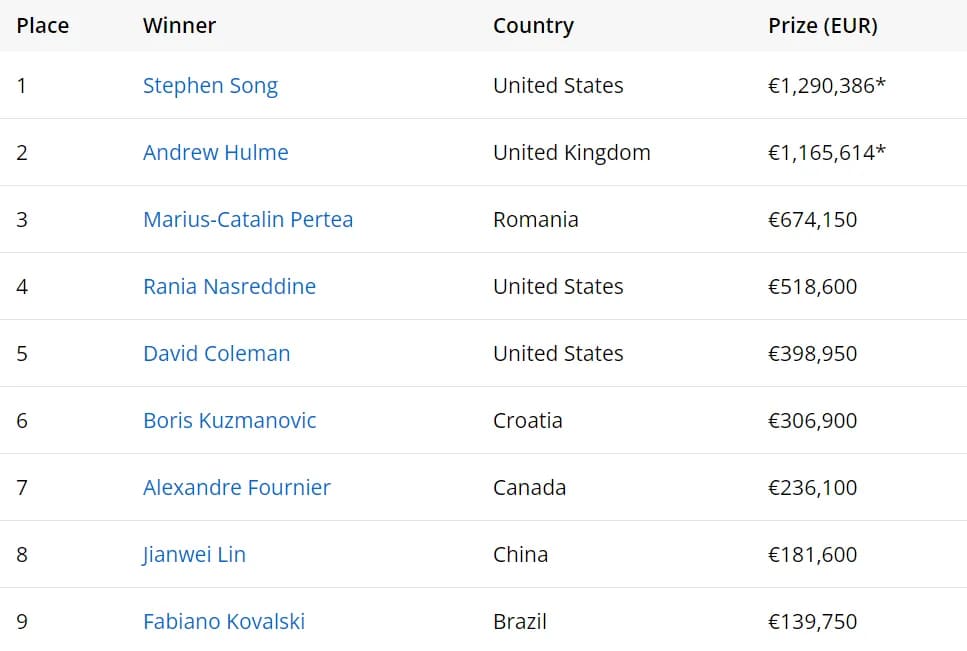This screenshot has height=651, width=967.
Task: Click the Place column header
Action: click(x=43, y=26)
